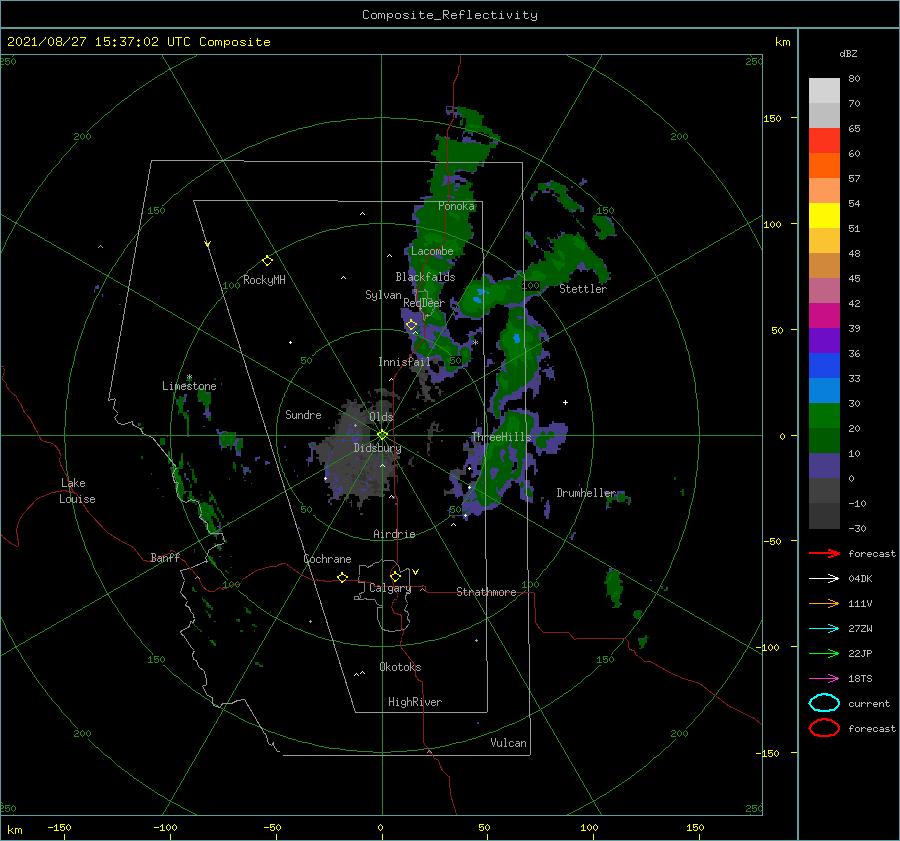Click the Blackfalds label
900x841 pixels.
[425, 277]
